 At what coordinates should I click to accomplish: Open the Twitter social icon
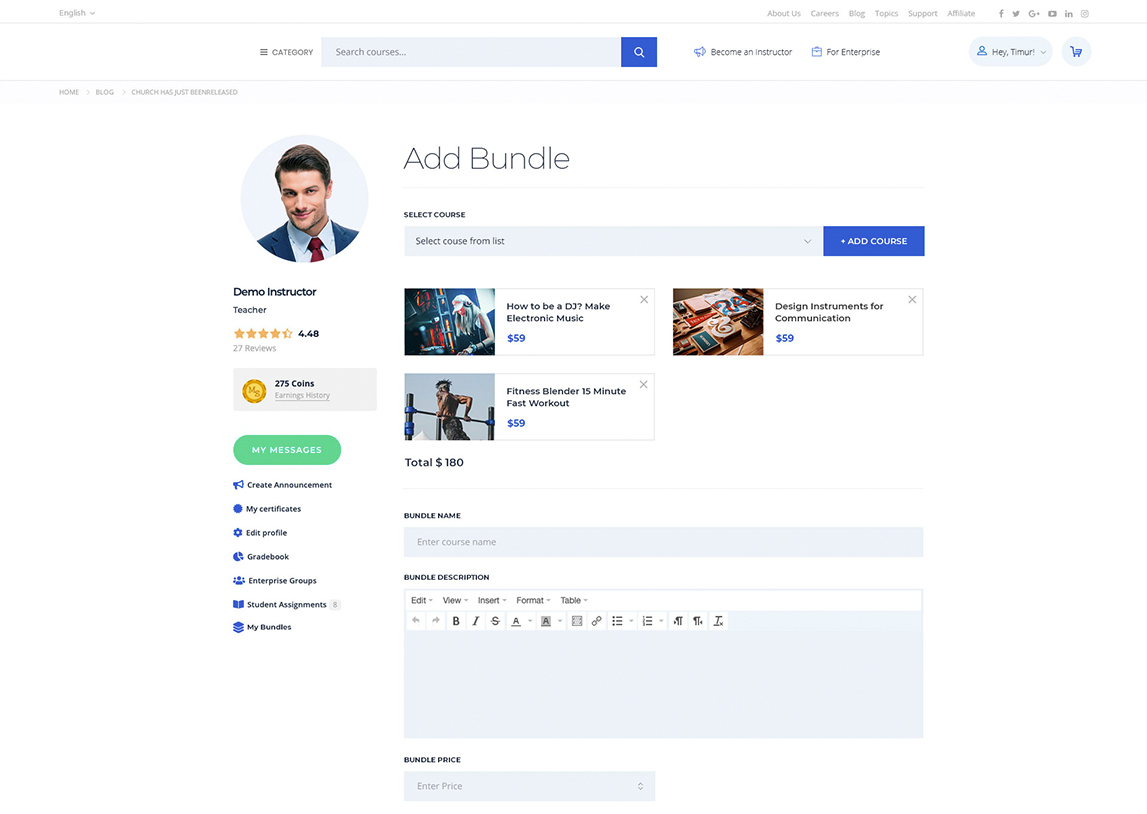pos(1016,14)
